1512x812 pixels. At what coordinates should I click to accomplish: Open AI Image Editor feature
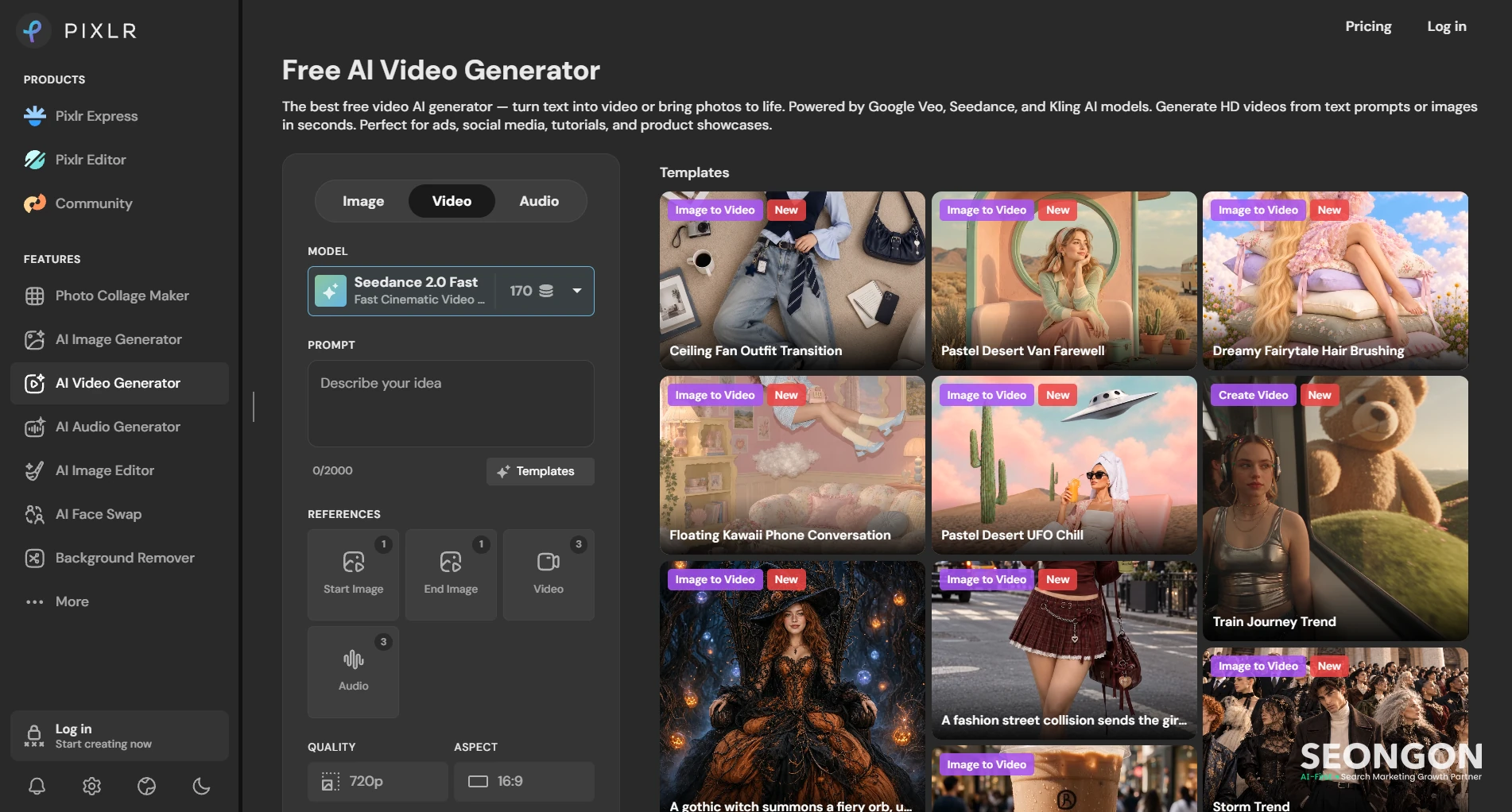(x=119, y=470)
